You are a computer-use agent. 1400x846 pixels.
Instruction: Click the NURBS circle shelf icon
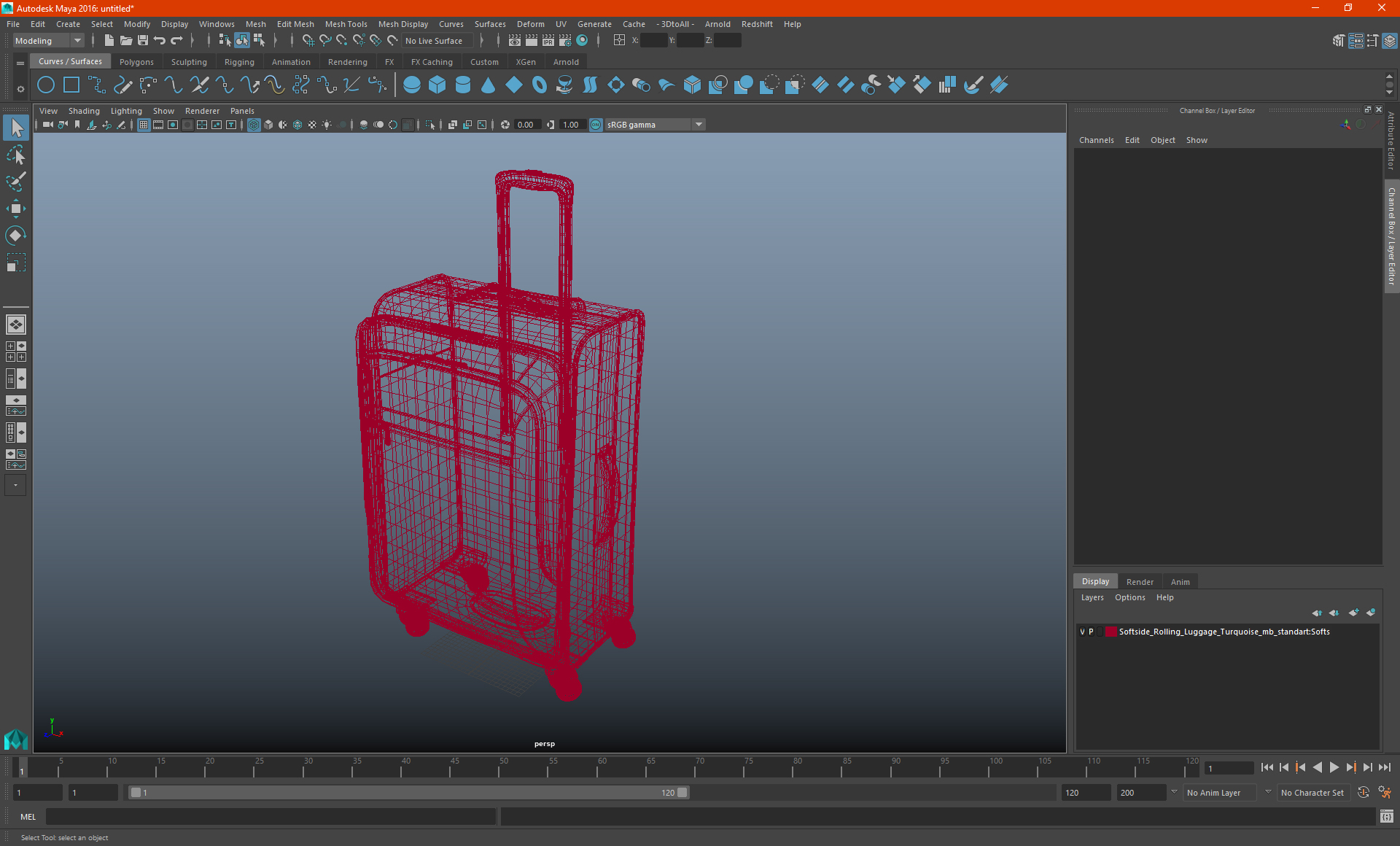point(46,85)
